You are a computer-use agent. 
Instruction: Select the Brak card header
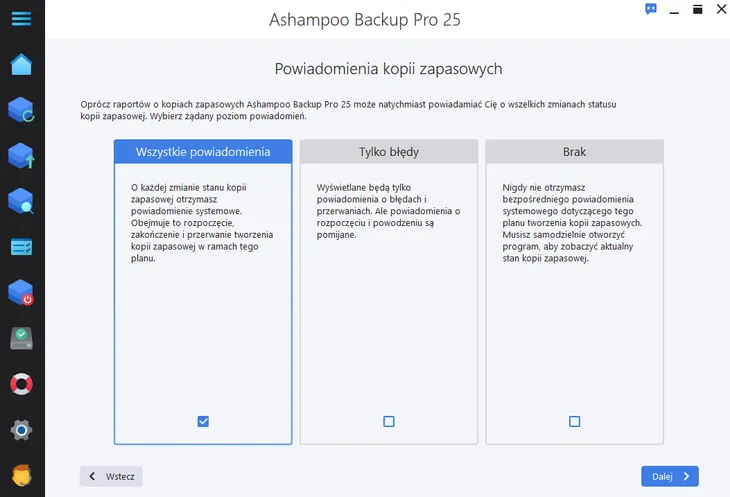click(575, 152)
